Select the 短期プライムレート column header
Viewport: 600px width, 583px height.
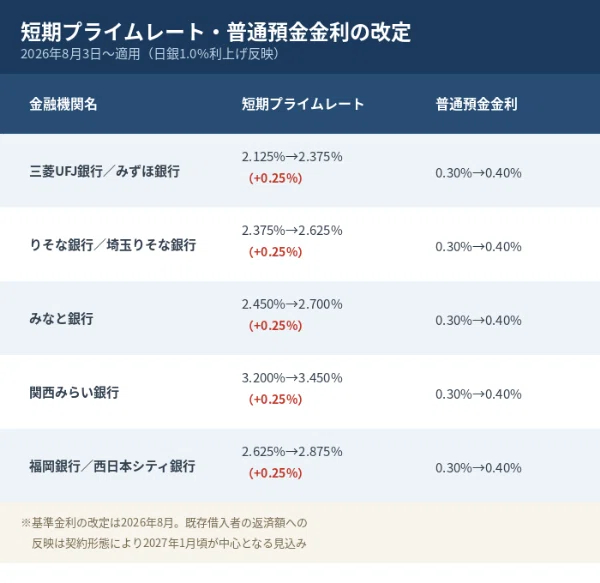[303, 104]
